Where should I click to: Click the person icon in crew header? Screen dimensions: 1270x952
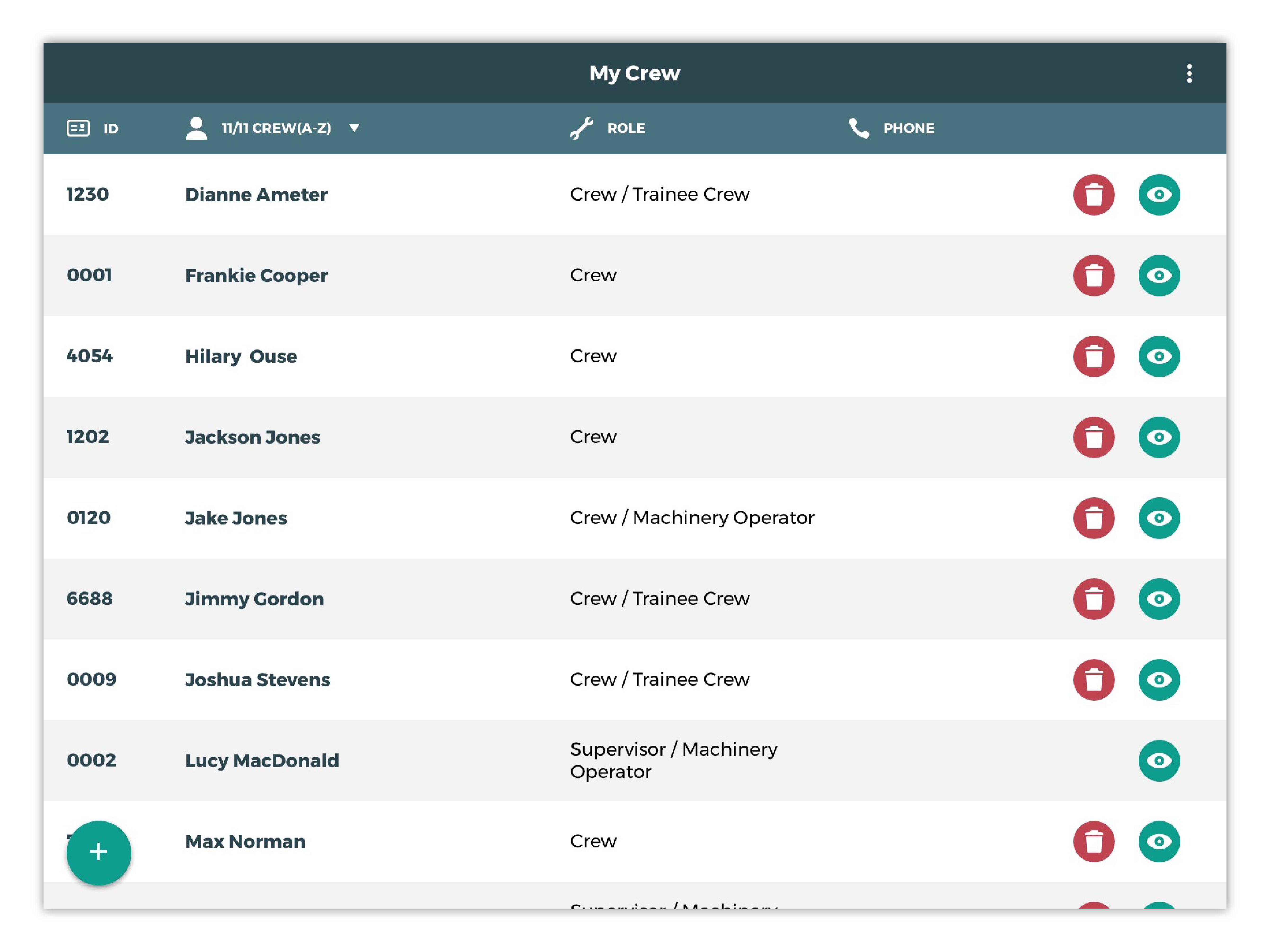[x=196, y=128]
